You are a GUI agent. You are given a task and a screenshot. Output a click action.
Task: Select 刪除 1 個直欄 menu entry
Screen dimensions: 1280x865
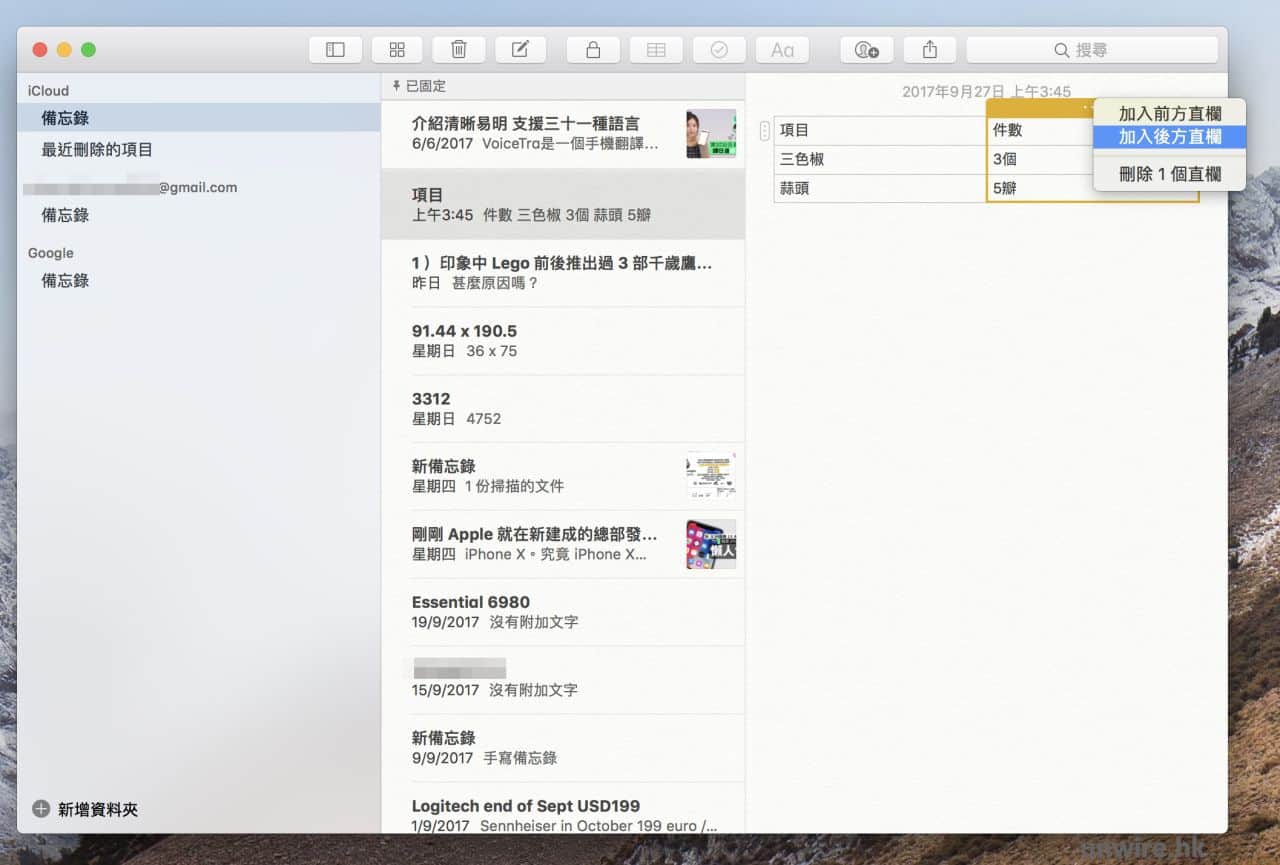pyautogui.click(x=1169, y=174)
